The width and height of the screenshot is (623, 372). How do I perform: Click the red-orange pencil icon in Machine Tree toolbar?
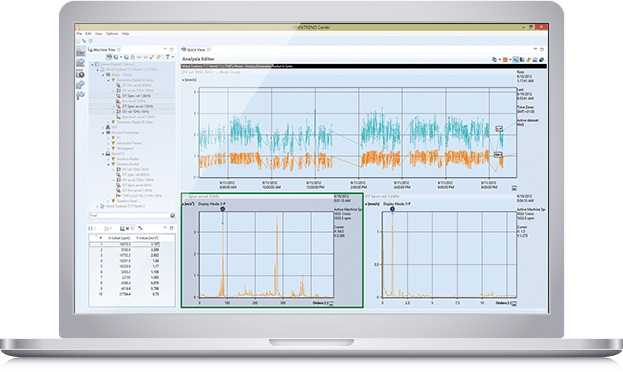[152, 57]
